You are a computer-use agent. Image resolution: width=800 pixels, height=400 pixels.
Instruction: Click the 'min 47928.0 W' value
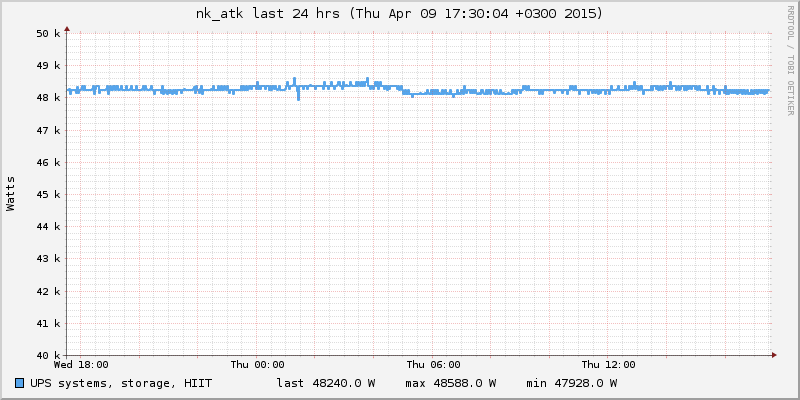(x=571, y=383)
